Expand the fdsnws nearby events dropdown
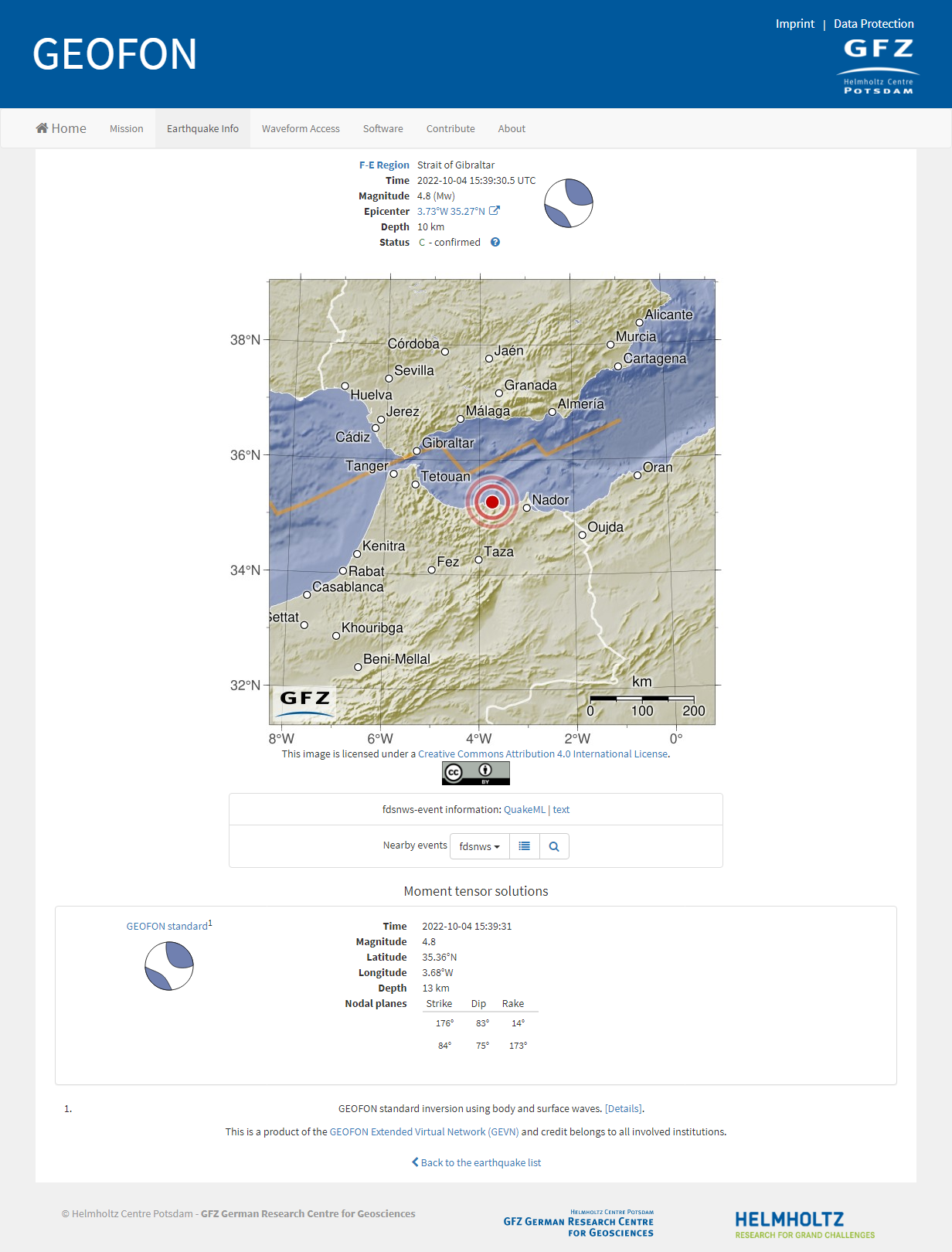 (x=480, y=846)
